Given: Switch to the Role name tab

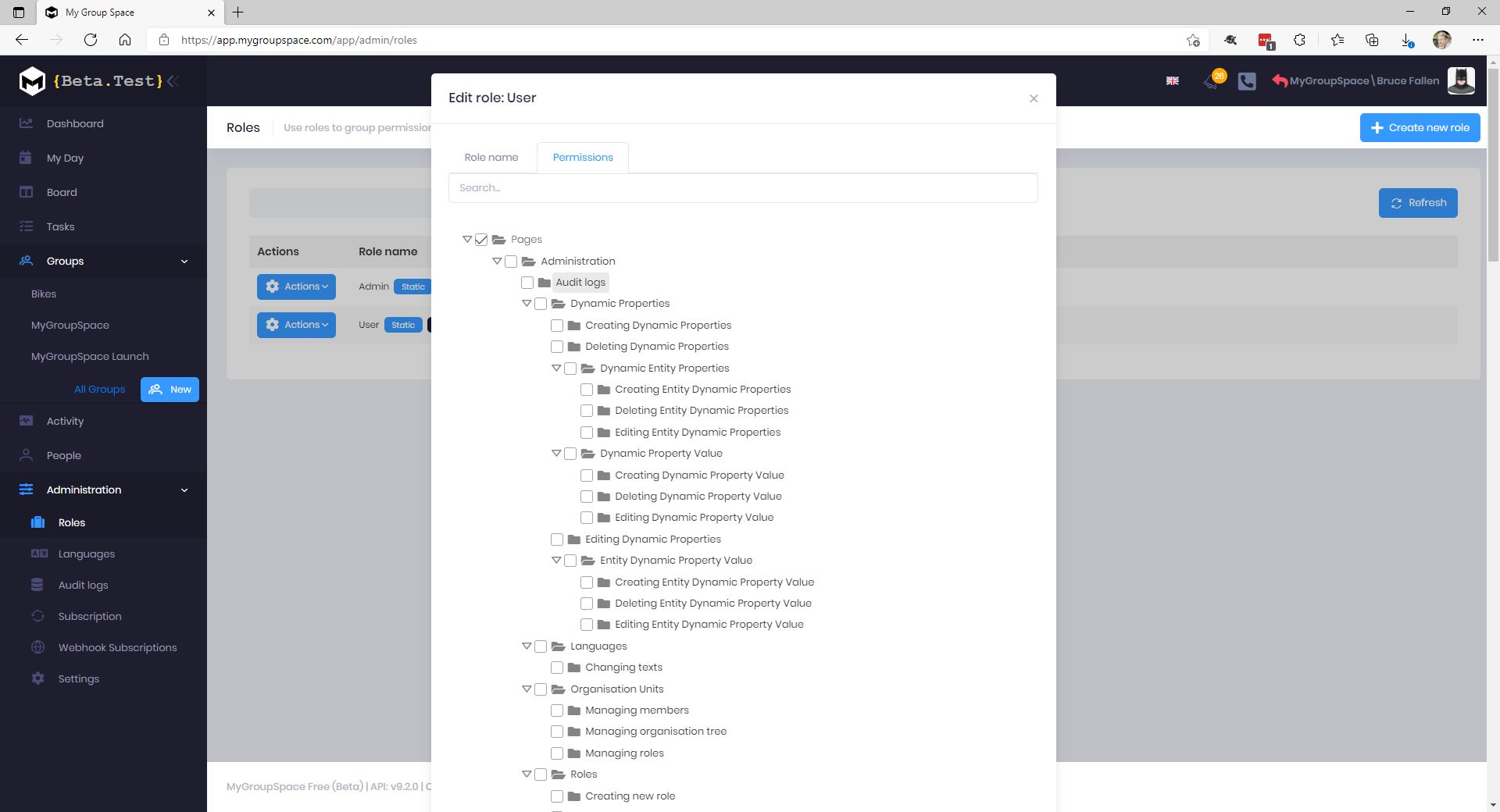Looking at the screenshot, I should pyautogui.click(x=491, y=158).
